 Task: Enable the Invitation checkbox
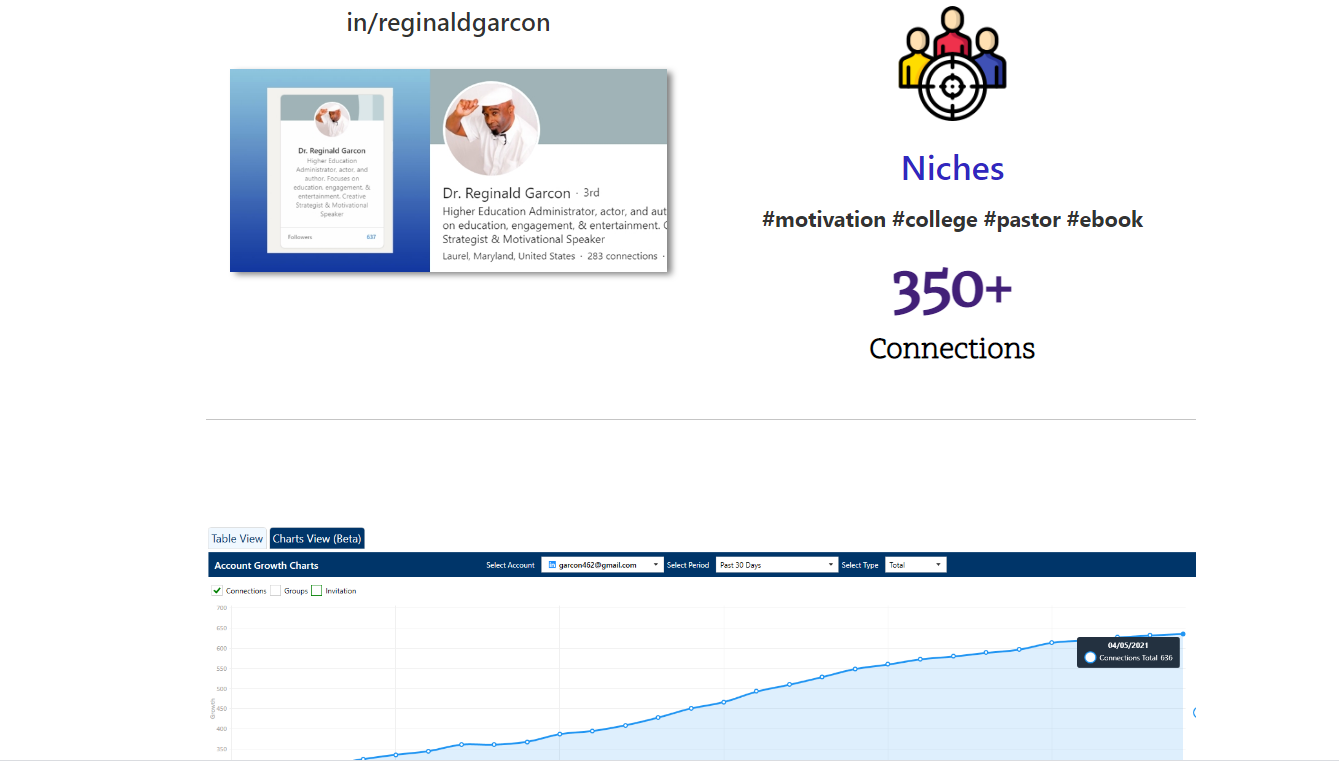coord(316,590)
